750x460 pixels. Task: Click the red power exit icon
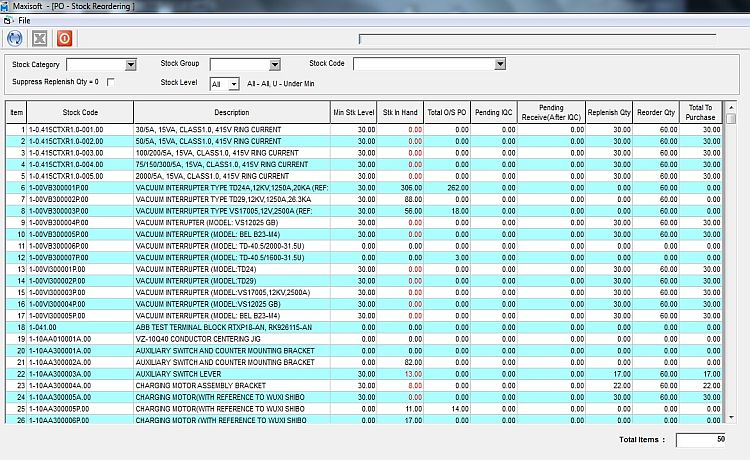[x=65, y=39]
